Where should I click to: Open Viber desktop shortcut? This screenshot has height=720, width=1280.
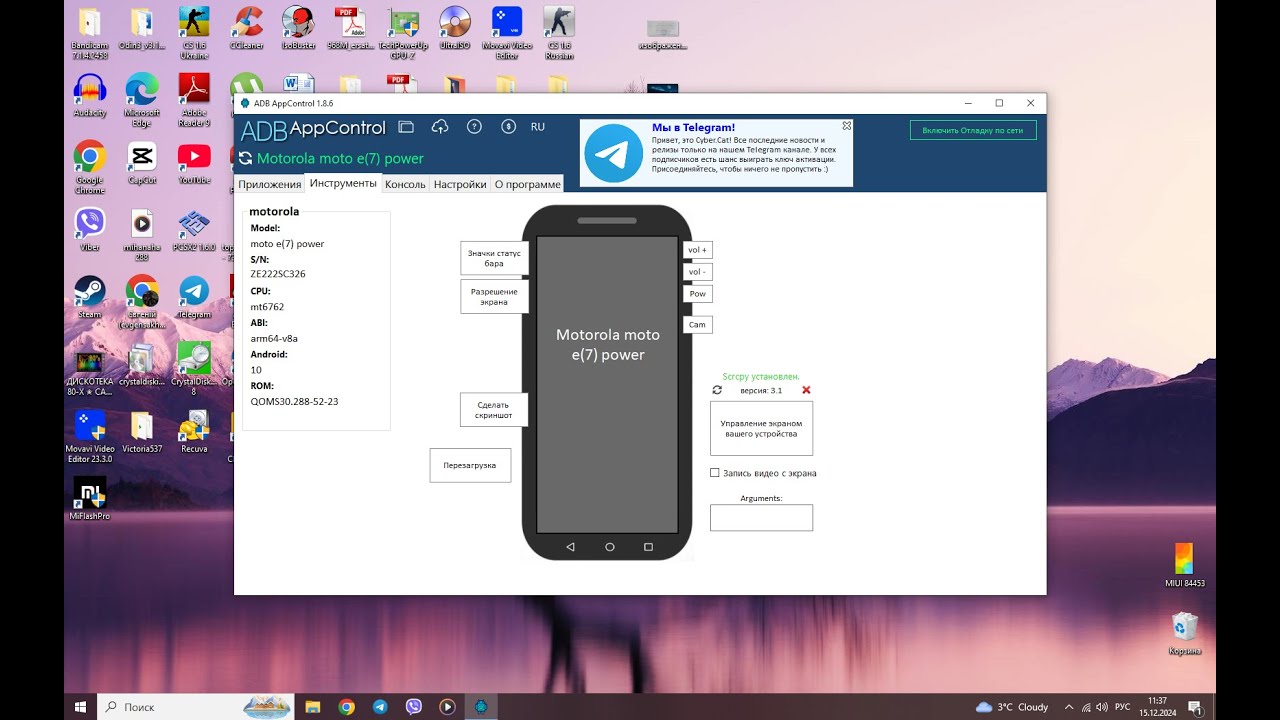tap(90, 231)
